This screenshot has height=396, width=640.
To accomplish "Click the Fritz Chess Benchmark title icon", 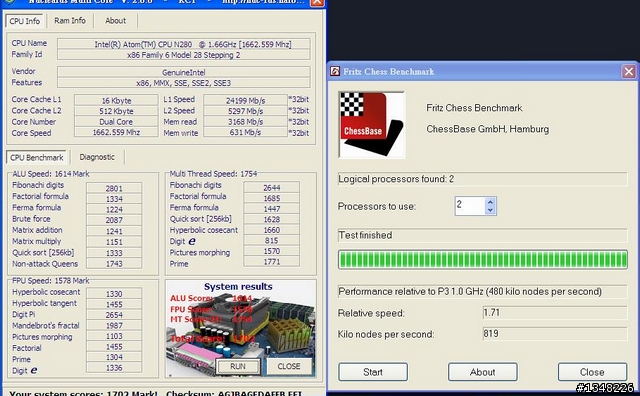I will coord(335,71).
